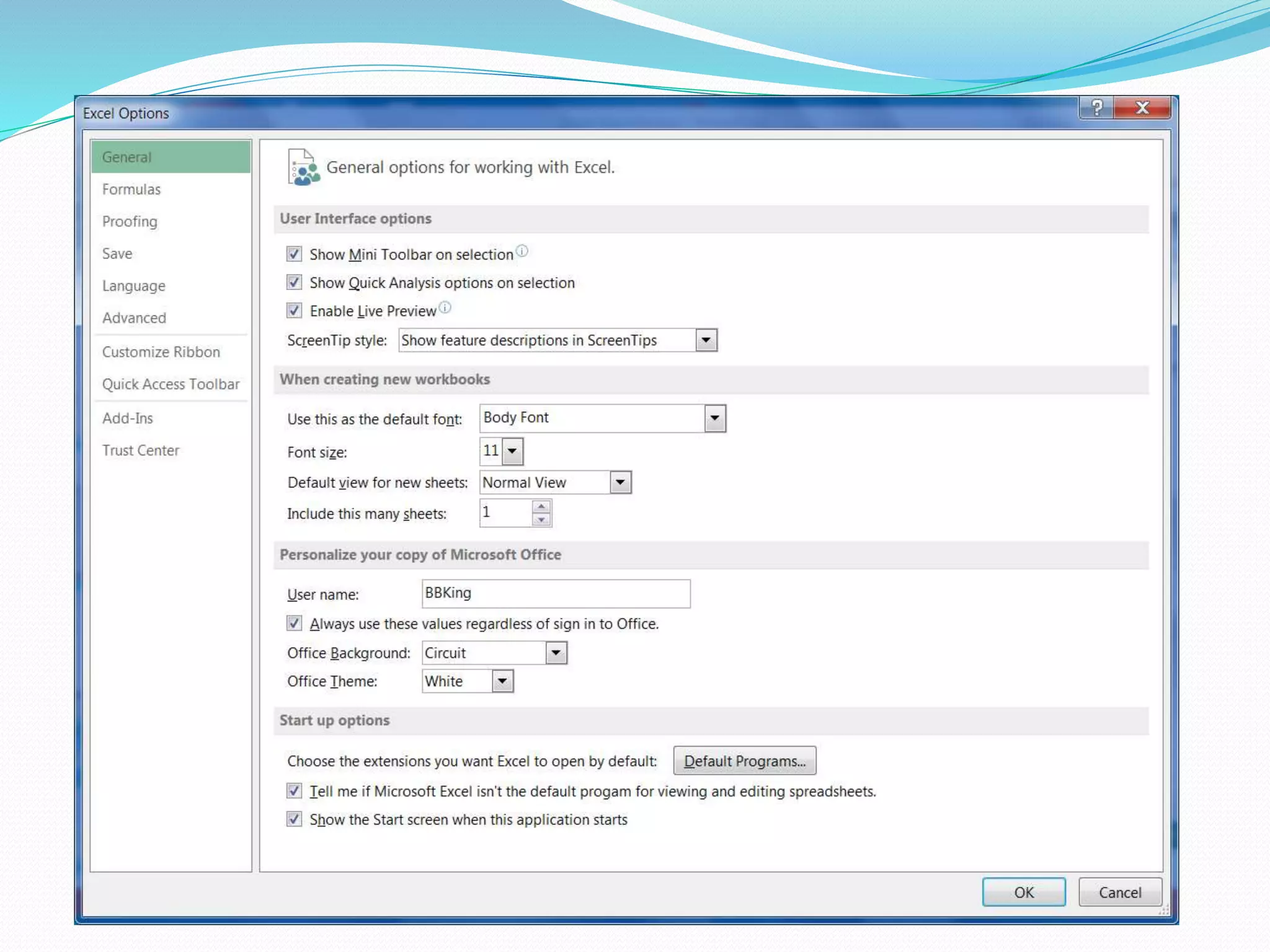
Task: Click the User name text field
Action: pos(556,594)
